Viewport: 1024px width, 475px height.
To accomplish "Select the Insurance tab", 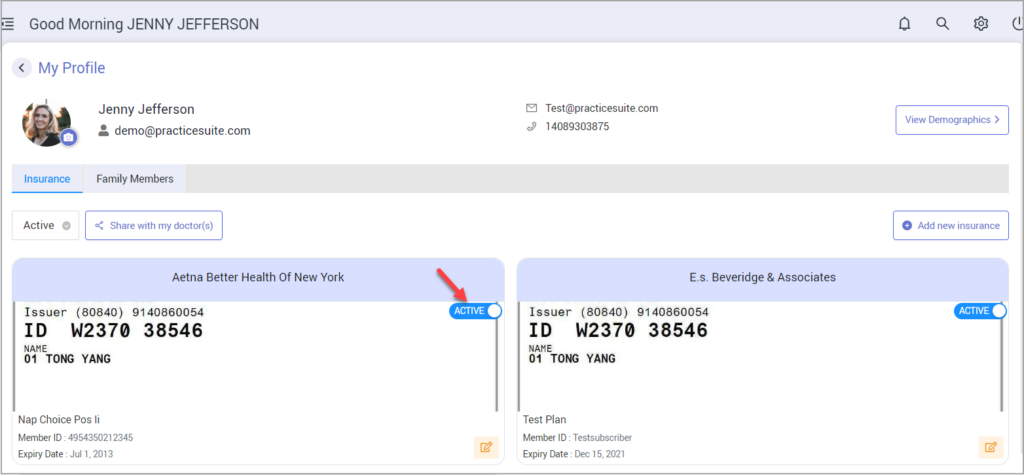I will point(47,179).
